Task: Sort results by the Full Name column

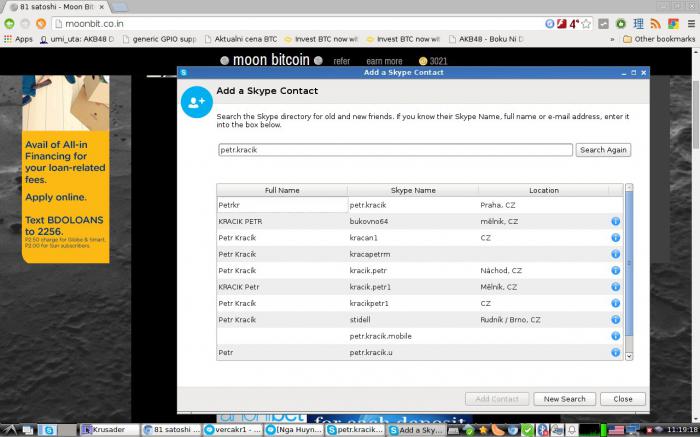Action: click(x=282, y=190)
